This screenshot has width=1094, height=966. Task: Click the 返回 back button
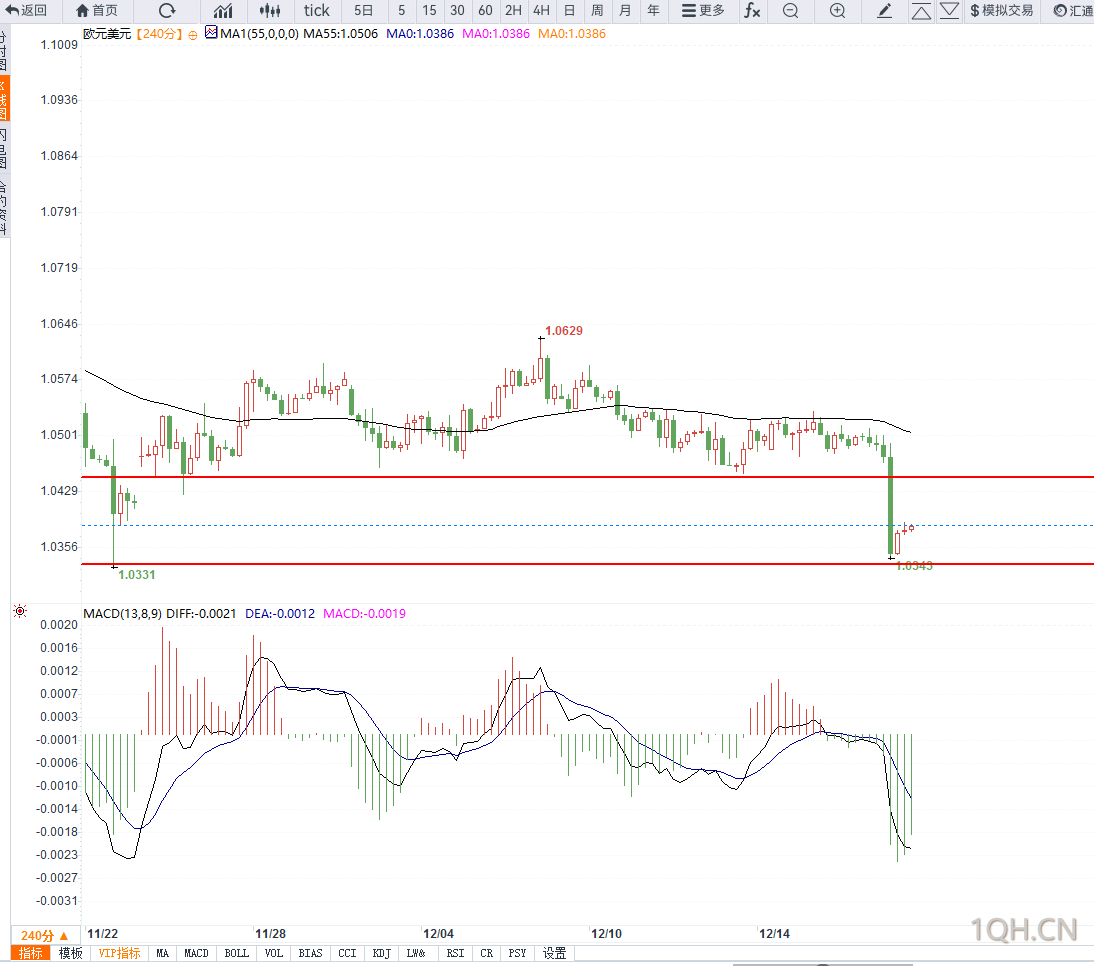tap(27, 10)
